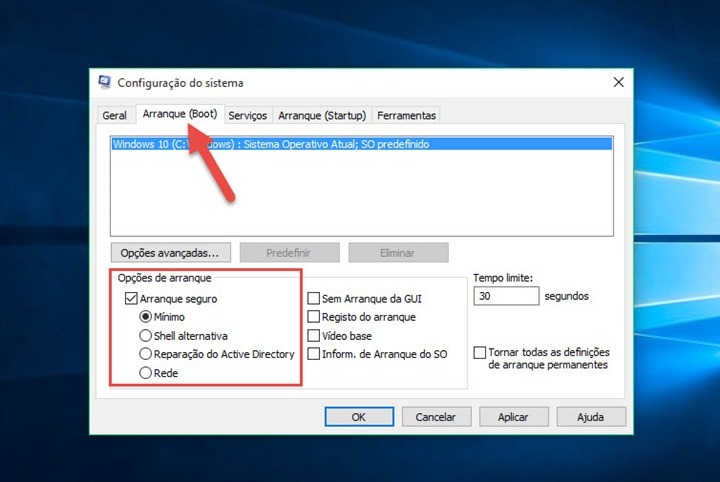
Task: Open the Serviços tab
Action: tap(248, 115)
